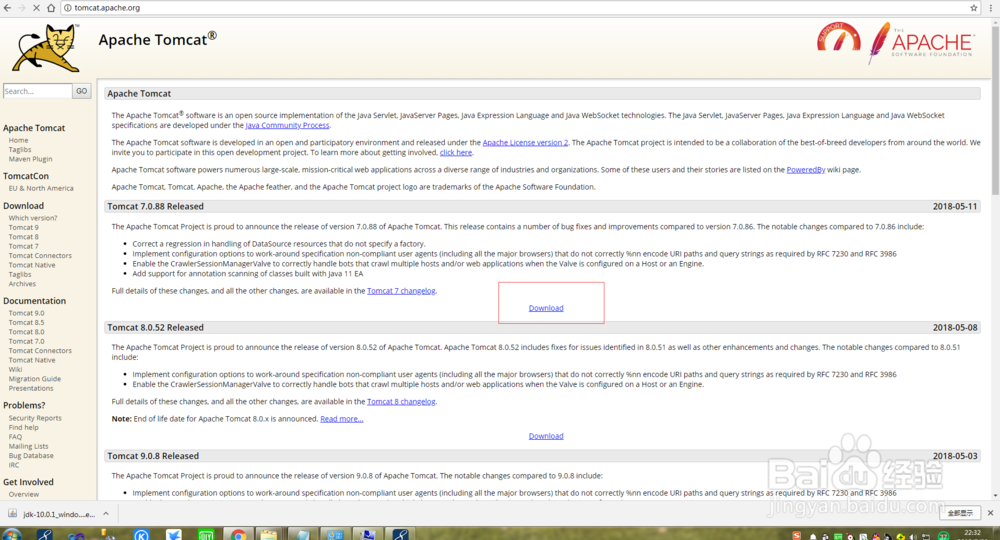Image resolution: width=1000 pixels, height=540 pixels.
Task: Open Tomcat 7.0 documentation link
Action: [27, 342]
